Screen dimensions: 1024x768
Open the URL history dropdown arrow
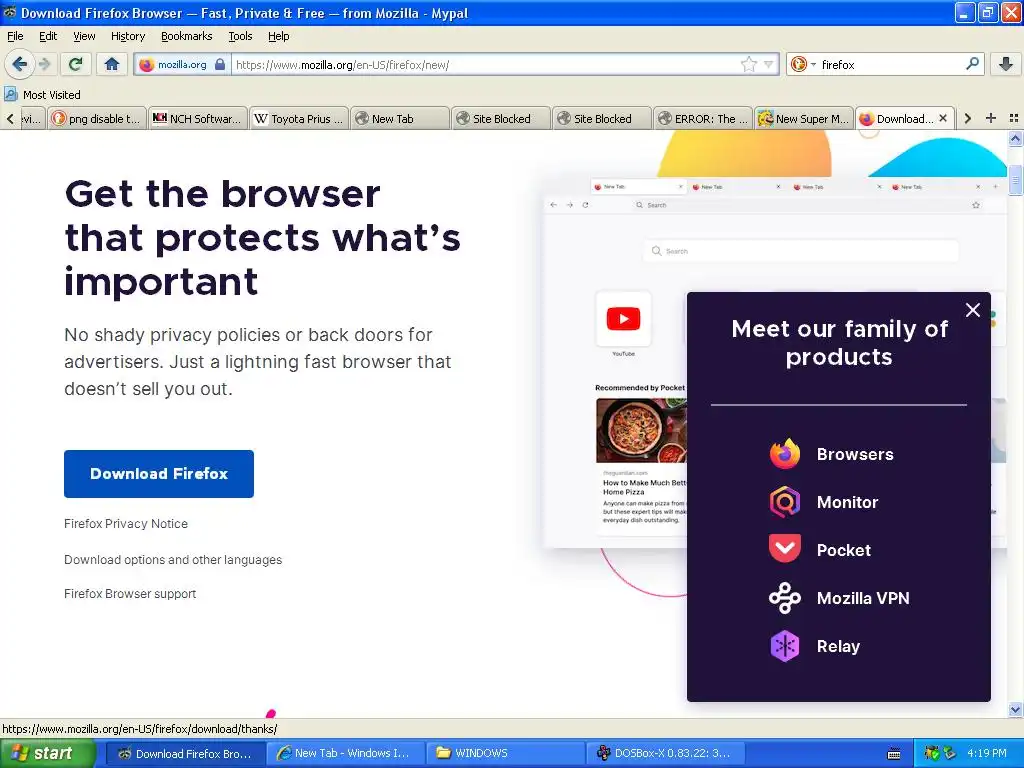pyautogui.click(x=769, y=64)
